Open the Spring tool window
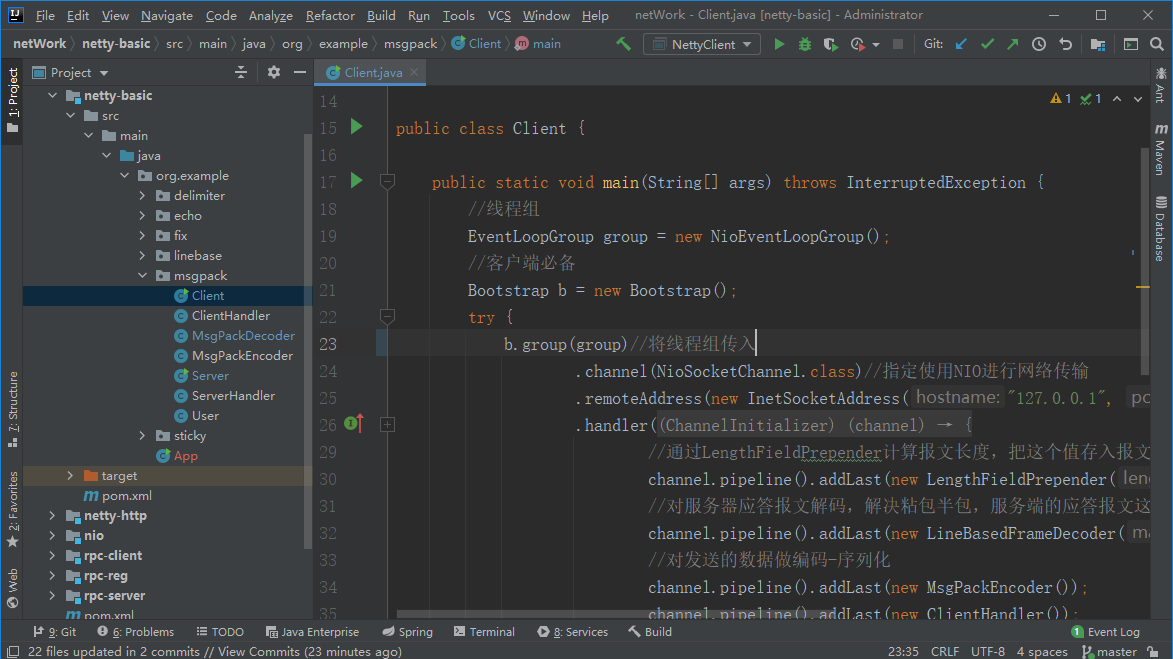 [408, 632]
